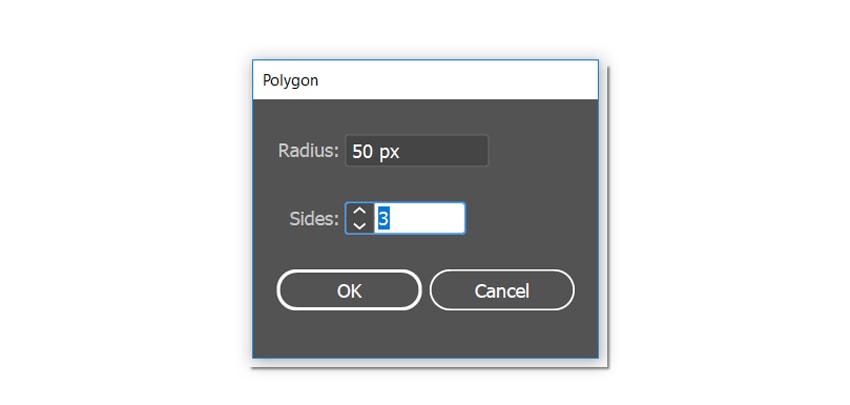Click the upward chevron beside Sides
This screenshot has width=850, height=405.
(360, 211)
